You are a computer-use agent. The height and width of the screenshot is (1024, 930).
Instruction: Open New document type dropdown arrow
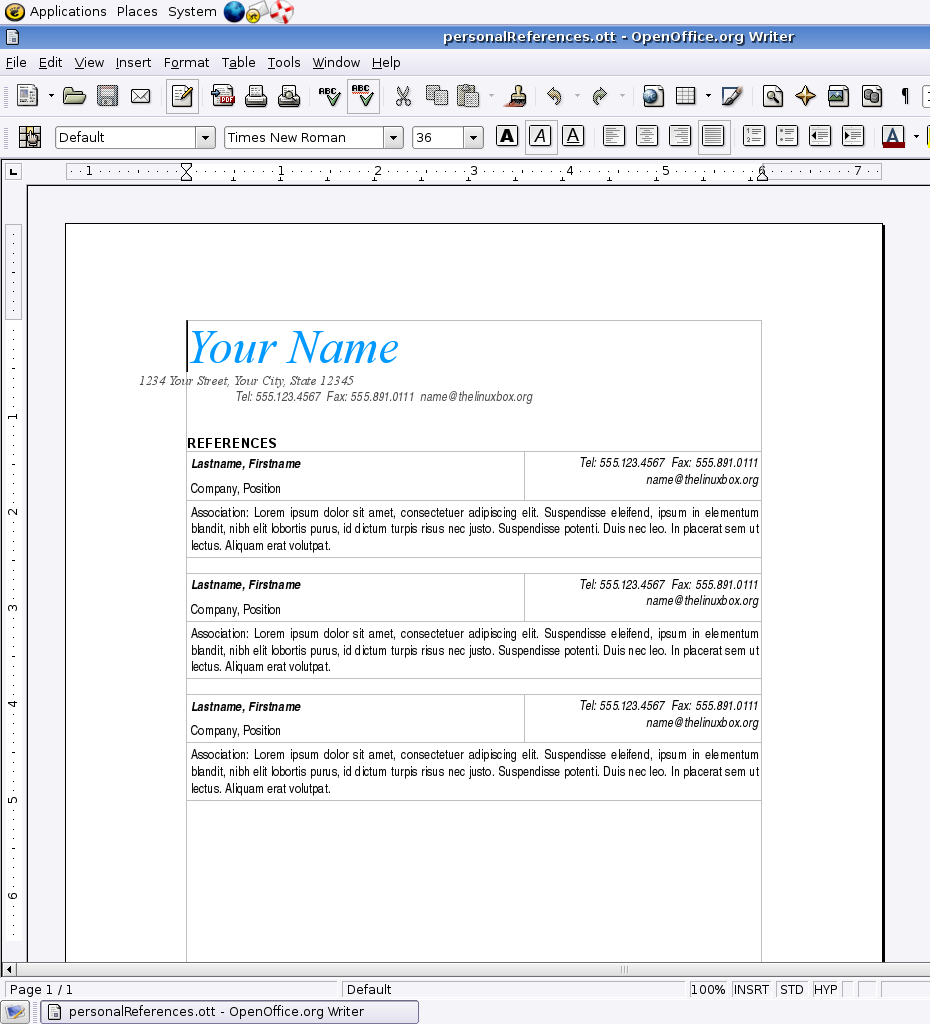pos(51,96)
